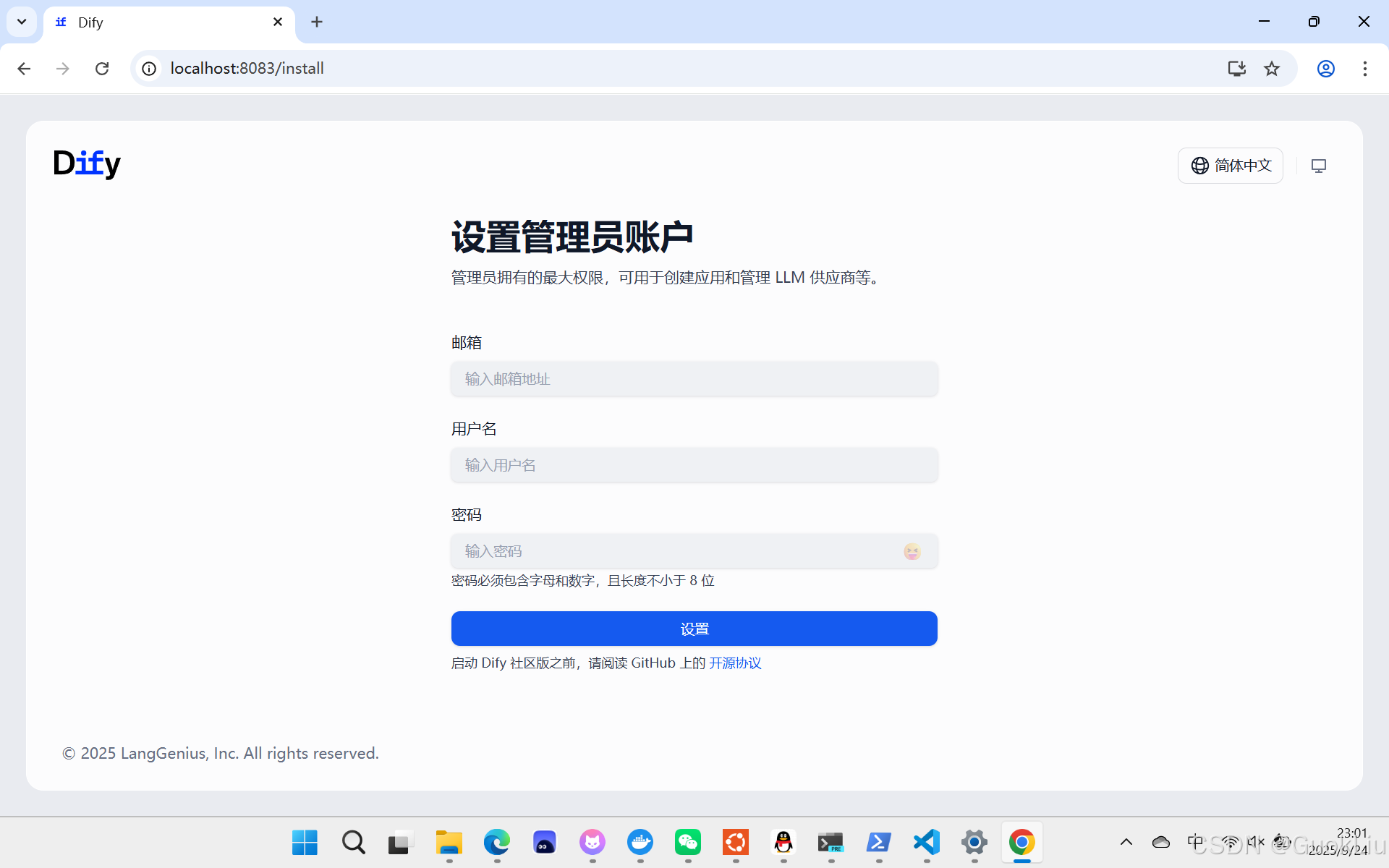Toggle the system theme monitor icon
This screenshot has width=1389, height=868.
tap(1319, 166)
